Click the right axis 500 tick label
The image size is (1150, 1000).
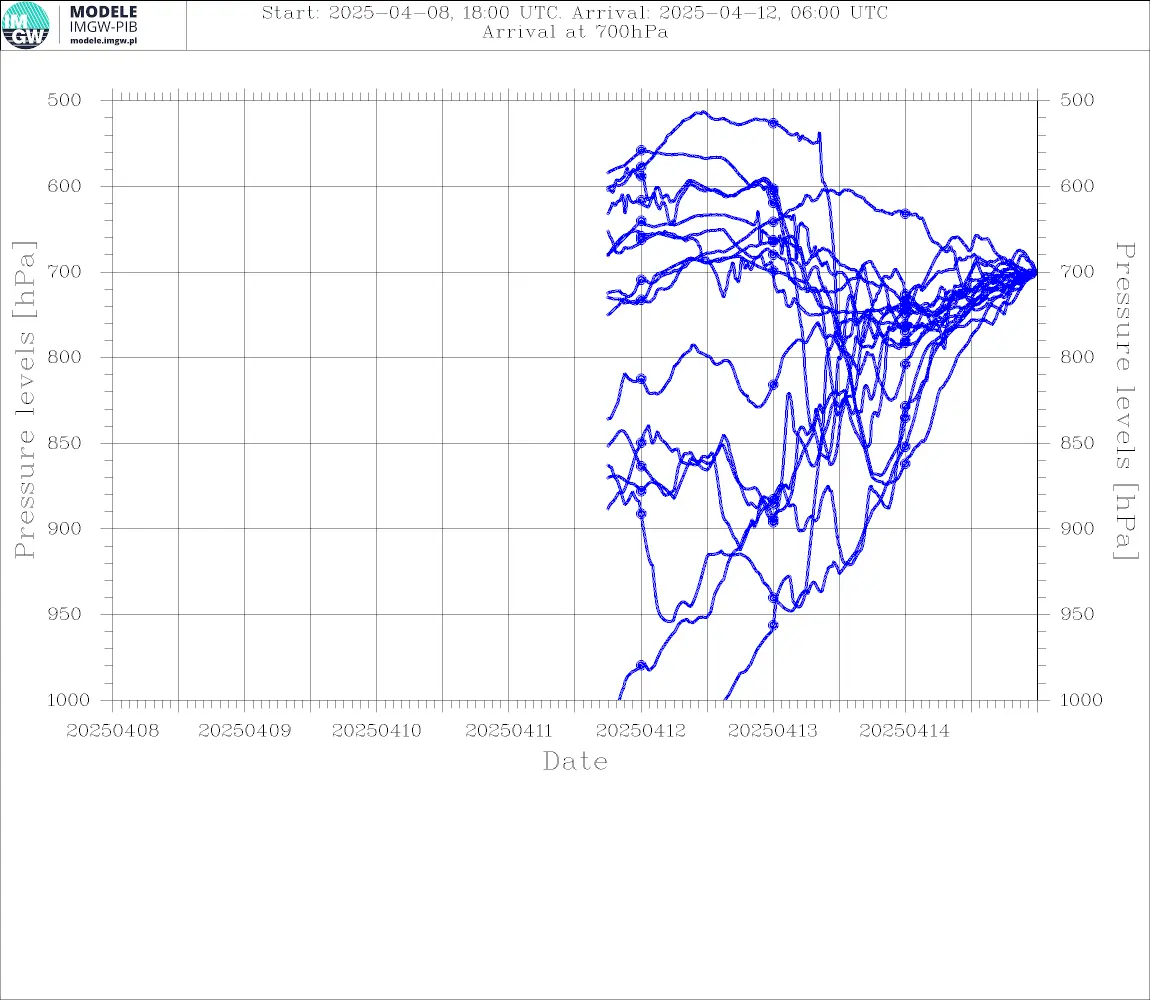coord(1077,100)
